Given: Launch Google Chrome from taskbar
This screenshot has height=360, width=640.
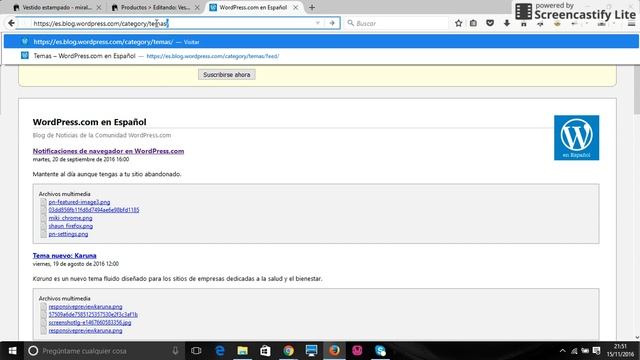Looking at the screenshot, I should 288,351.
